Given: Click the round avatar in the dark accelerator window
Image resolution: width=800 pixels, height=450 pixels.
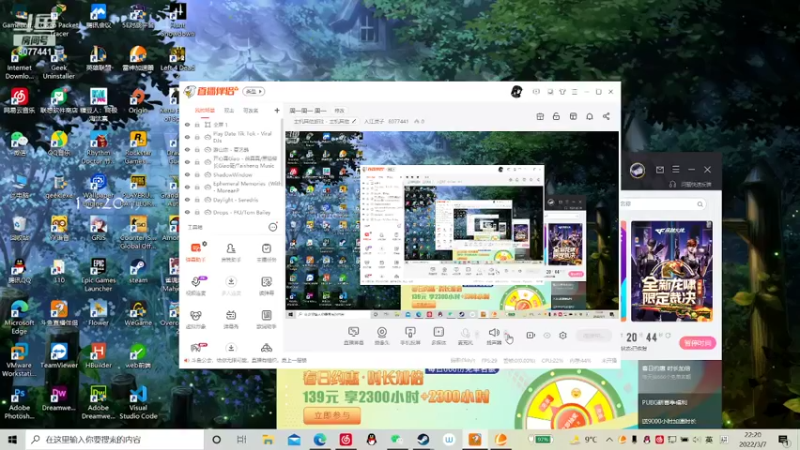Looking at the screenshot, I should pos(637,170).
